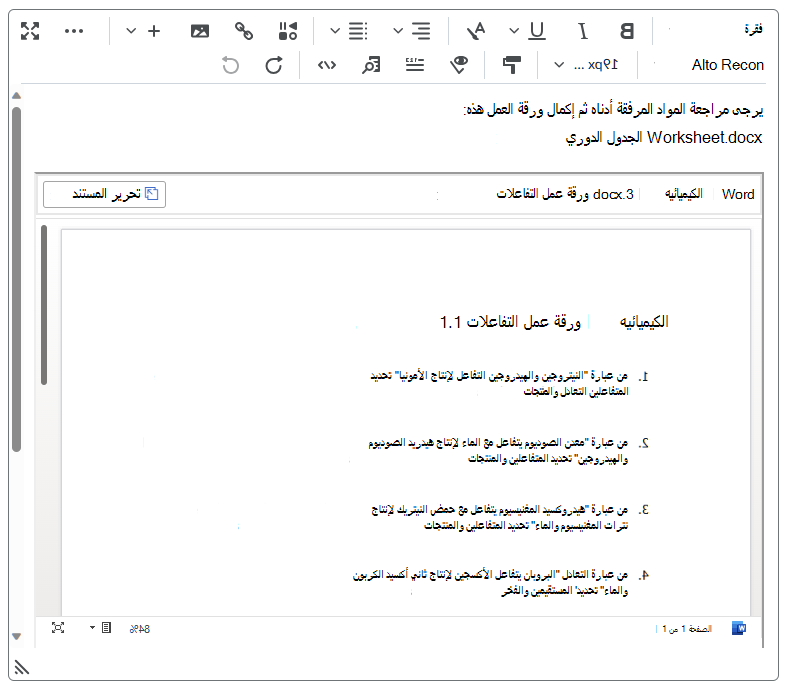
Task: Toggle italic formatting
Action: tap(582, 31)
